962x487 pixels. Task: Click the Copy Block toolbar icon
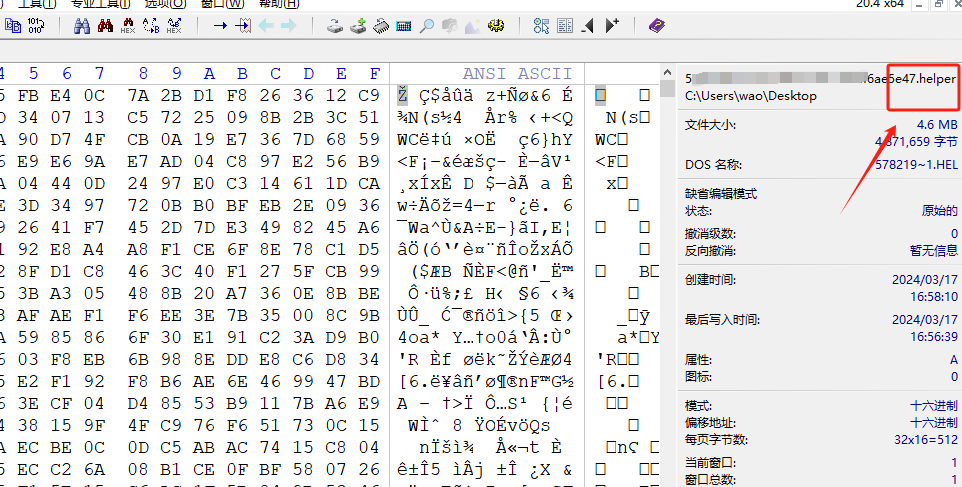(13, 26)
